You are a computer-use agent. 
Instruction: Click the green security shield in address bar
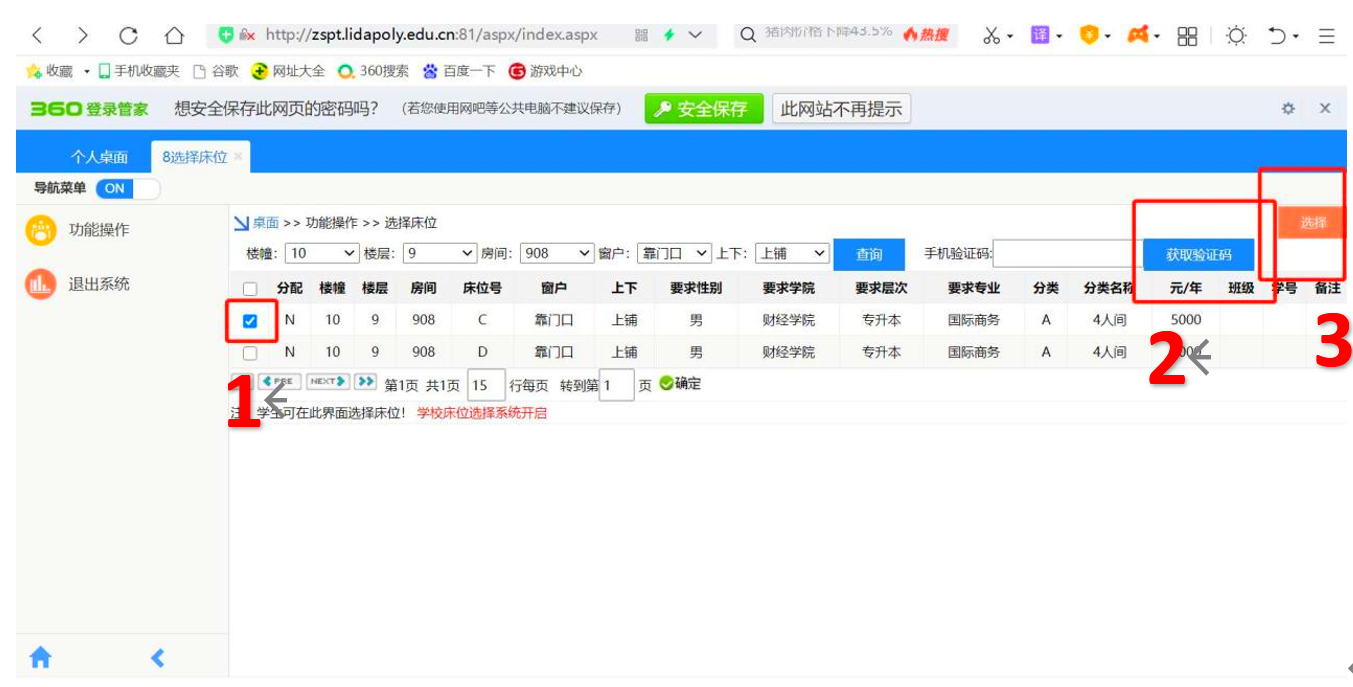tap(226, 35)
